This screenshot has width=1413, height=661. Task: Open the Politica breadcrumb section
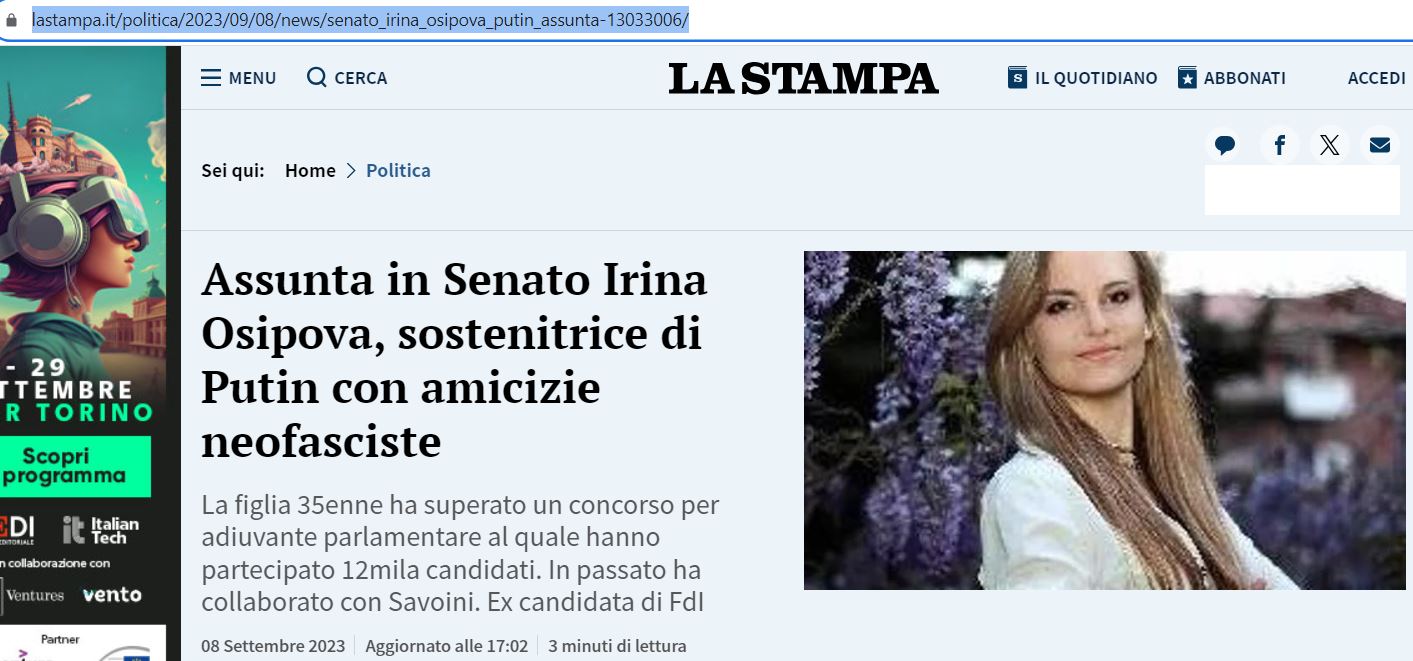398,170
